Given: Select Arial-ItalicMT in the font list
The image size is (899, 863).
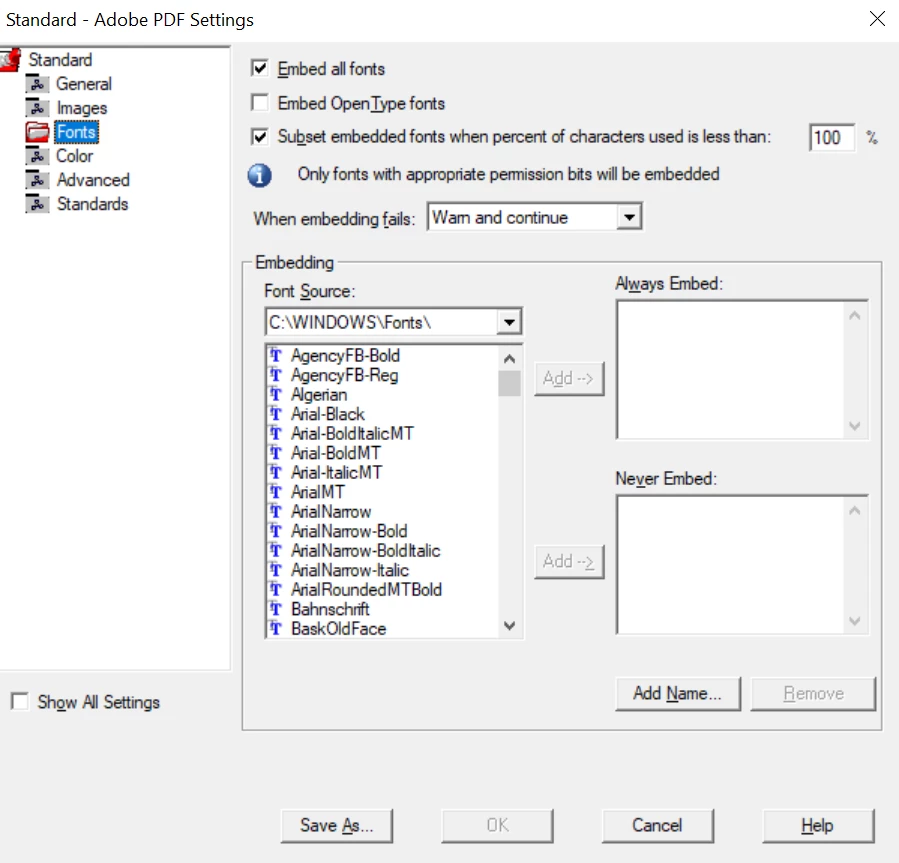Looking at the screenshot, I should click(337, 472).
